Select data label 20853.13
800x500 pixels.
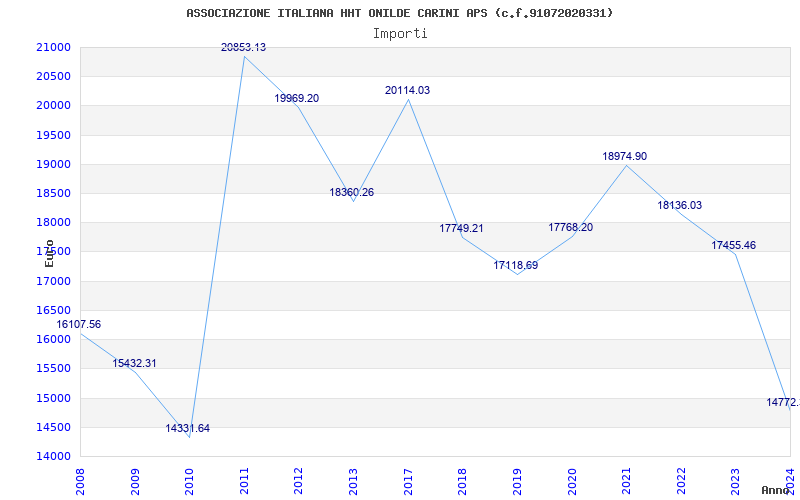[243, 47]
